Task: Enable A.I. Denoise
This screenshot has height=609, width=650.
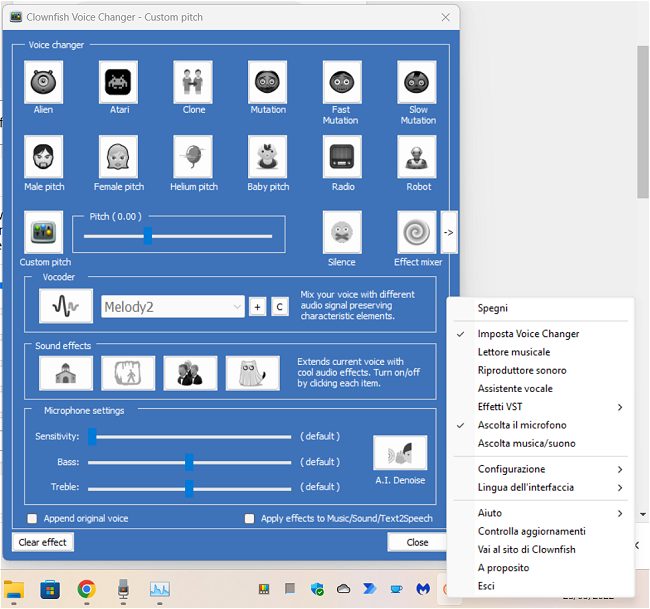Action: tap(400, 452)
